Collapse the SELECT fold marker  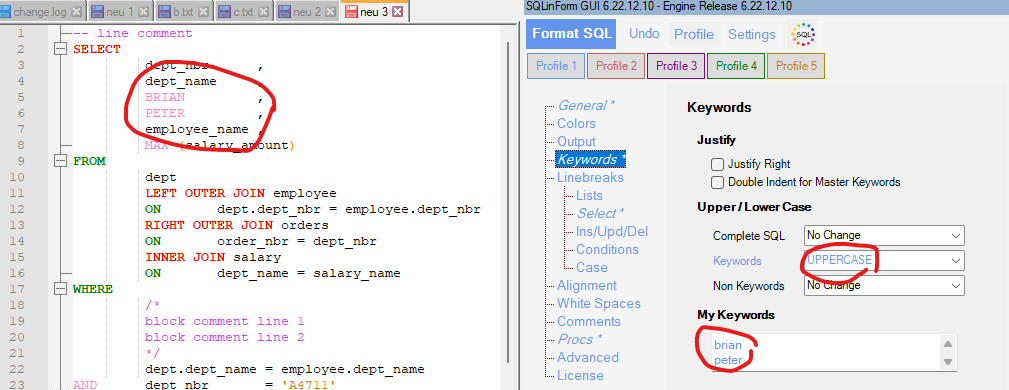pos(60,49)
